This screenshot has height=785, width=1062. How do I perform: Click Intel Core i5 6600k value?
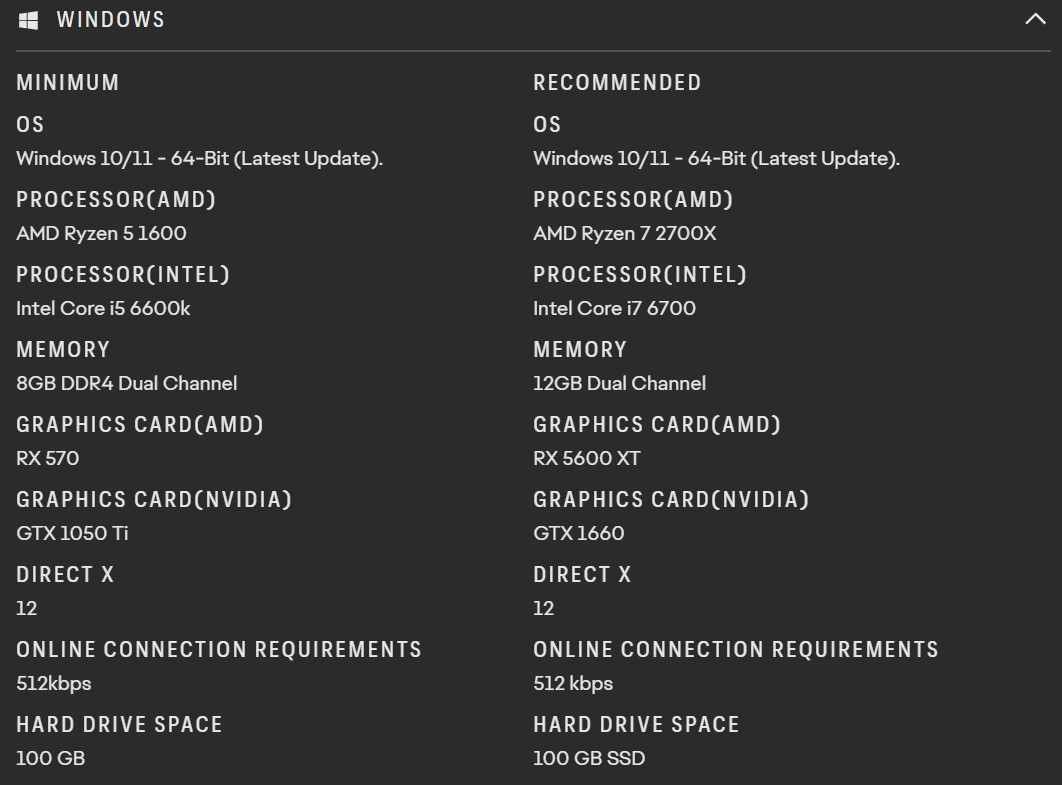pos(103,308)
